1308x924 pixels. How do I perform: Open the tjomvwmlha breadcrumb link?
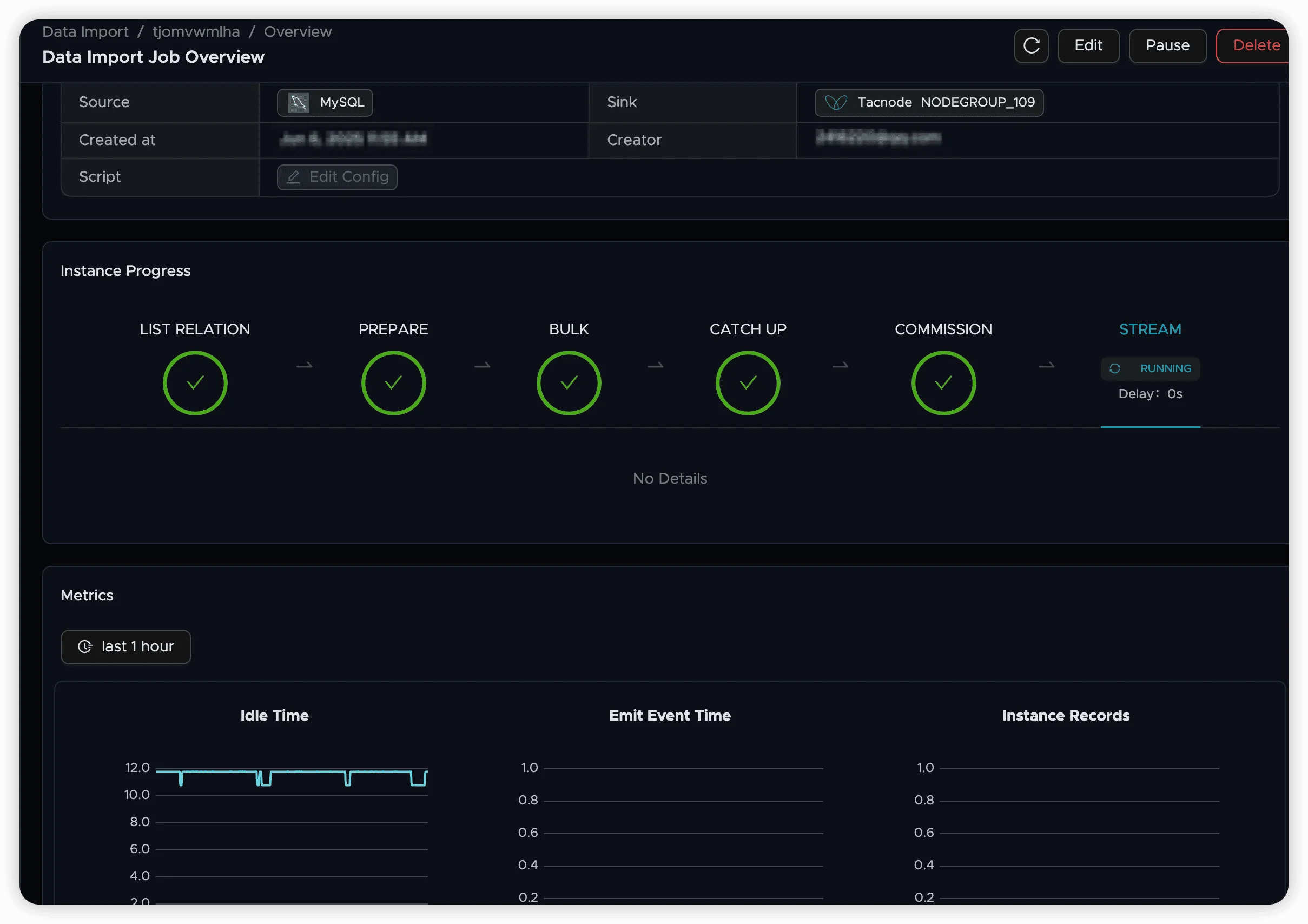click(196, 32)
